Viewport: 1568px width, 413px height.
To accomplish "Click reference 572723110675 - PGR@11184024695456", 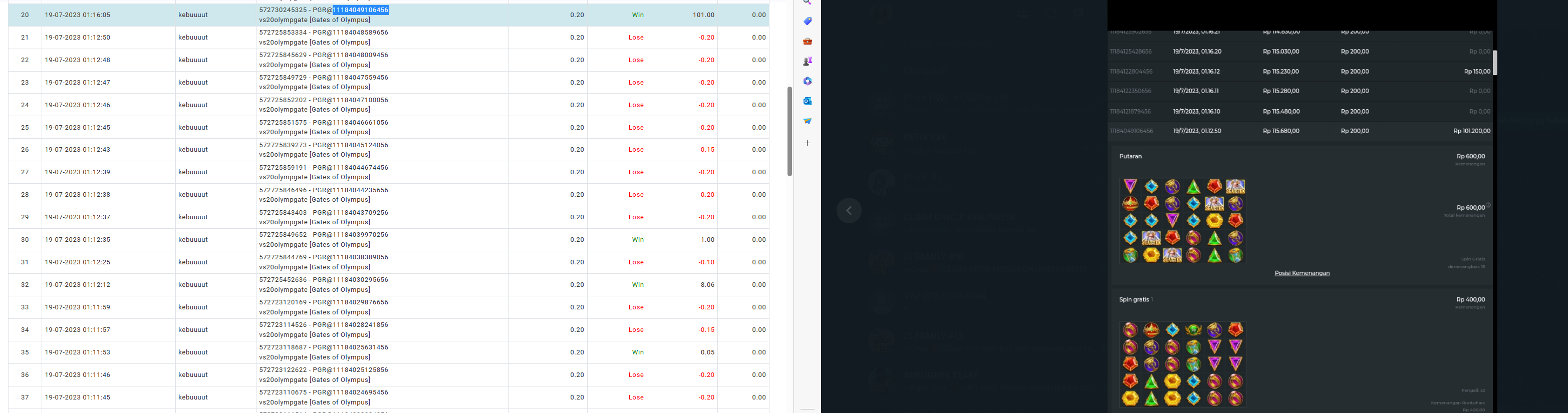I will coord(323,392).
